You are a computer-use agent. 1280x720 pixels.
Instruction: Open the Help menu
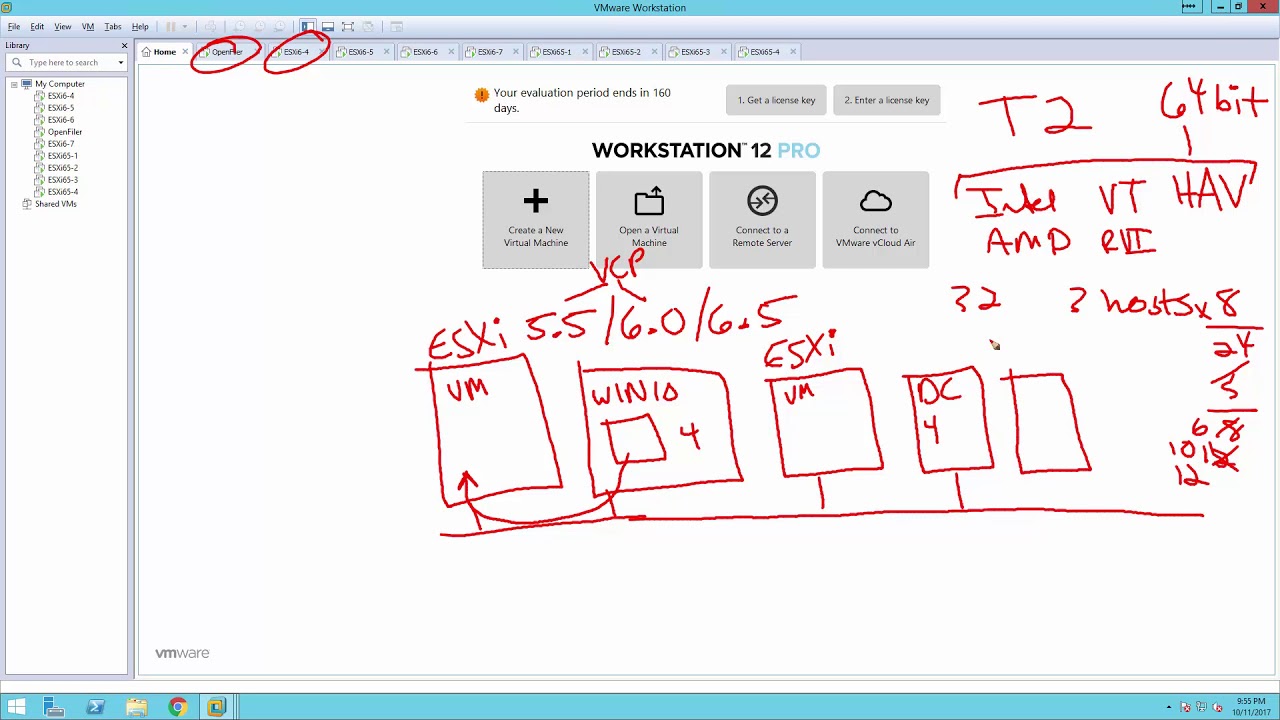click(140, 27)
